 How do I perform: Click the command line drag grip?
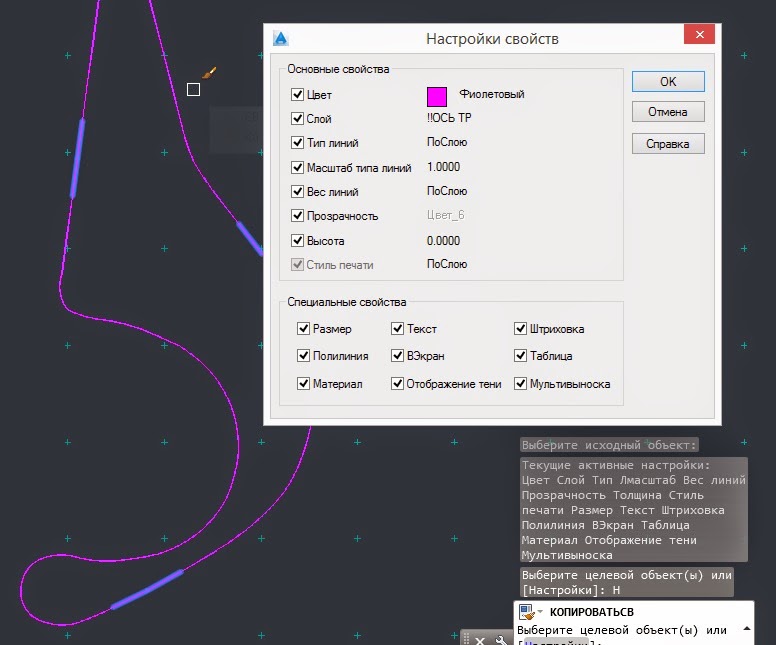click(466, 639)
